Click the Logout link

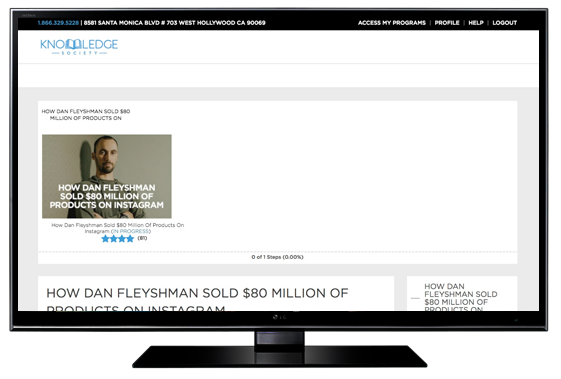(504, 23)
